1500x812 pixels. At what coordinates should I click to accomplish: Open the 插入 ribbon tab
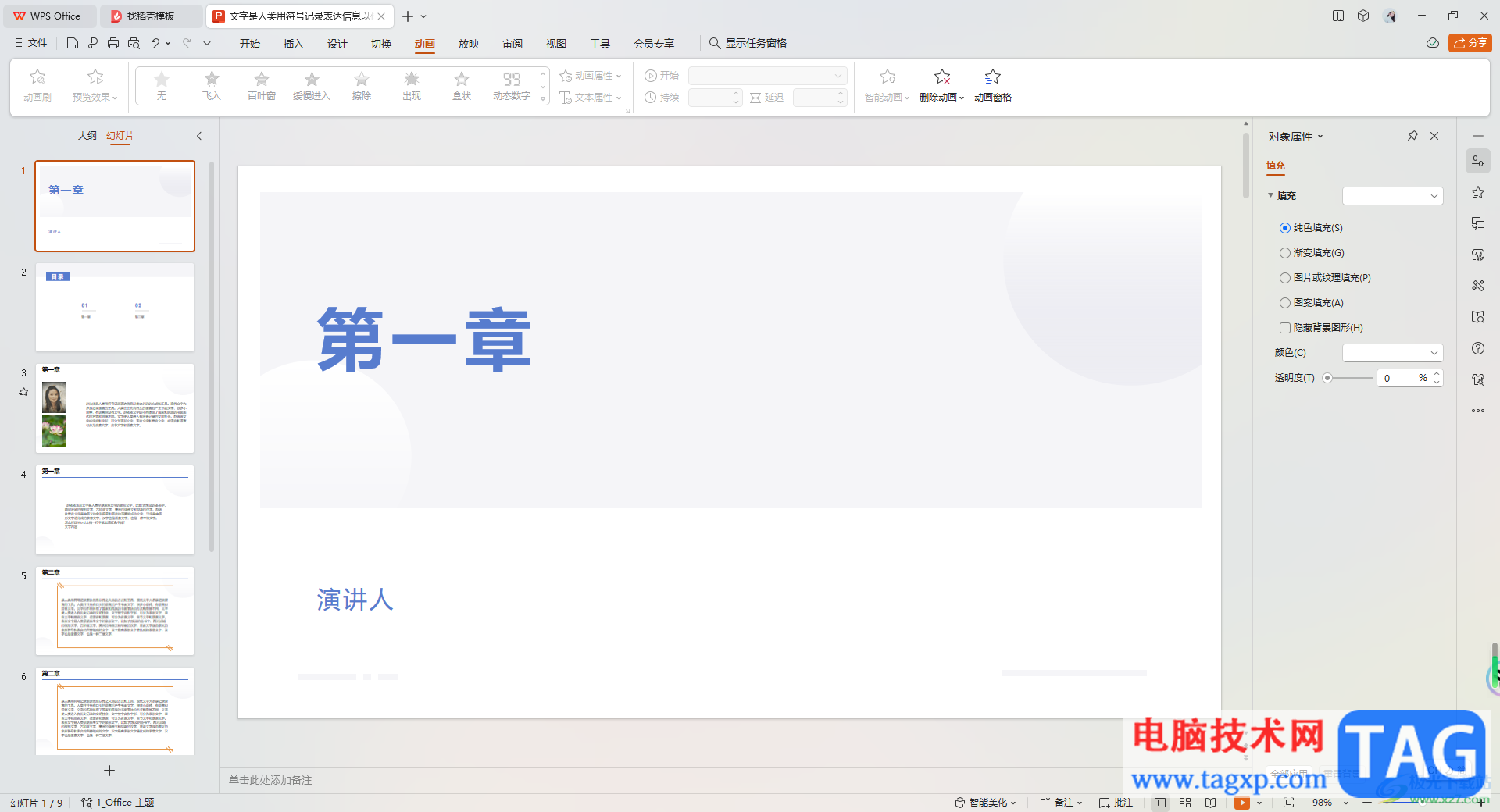coord(293,44)
